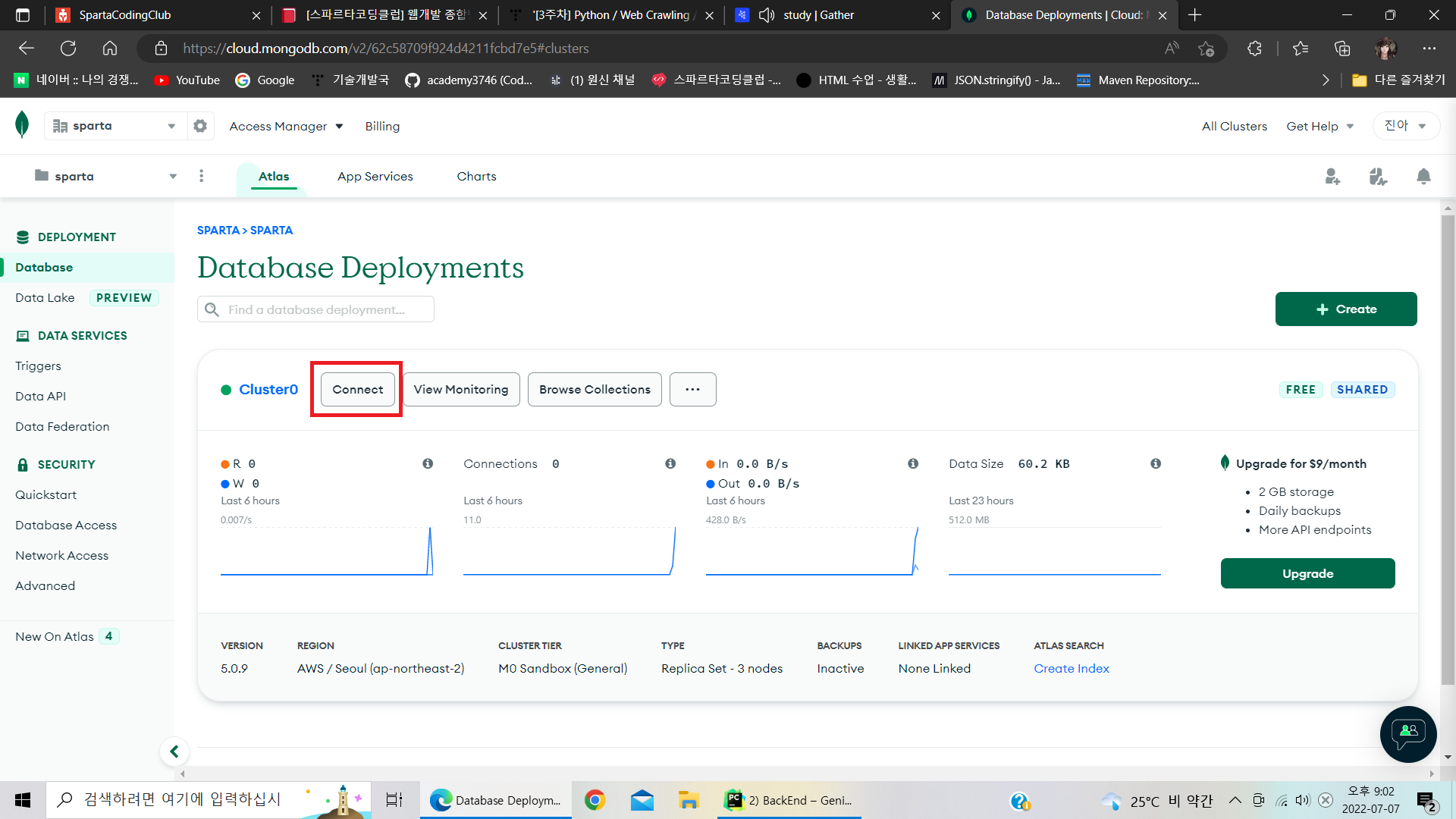The image size is (1456, 819).
Task: Open project options three-dot menu
Action: click(x=201, y=176)
